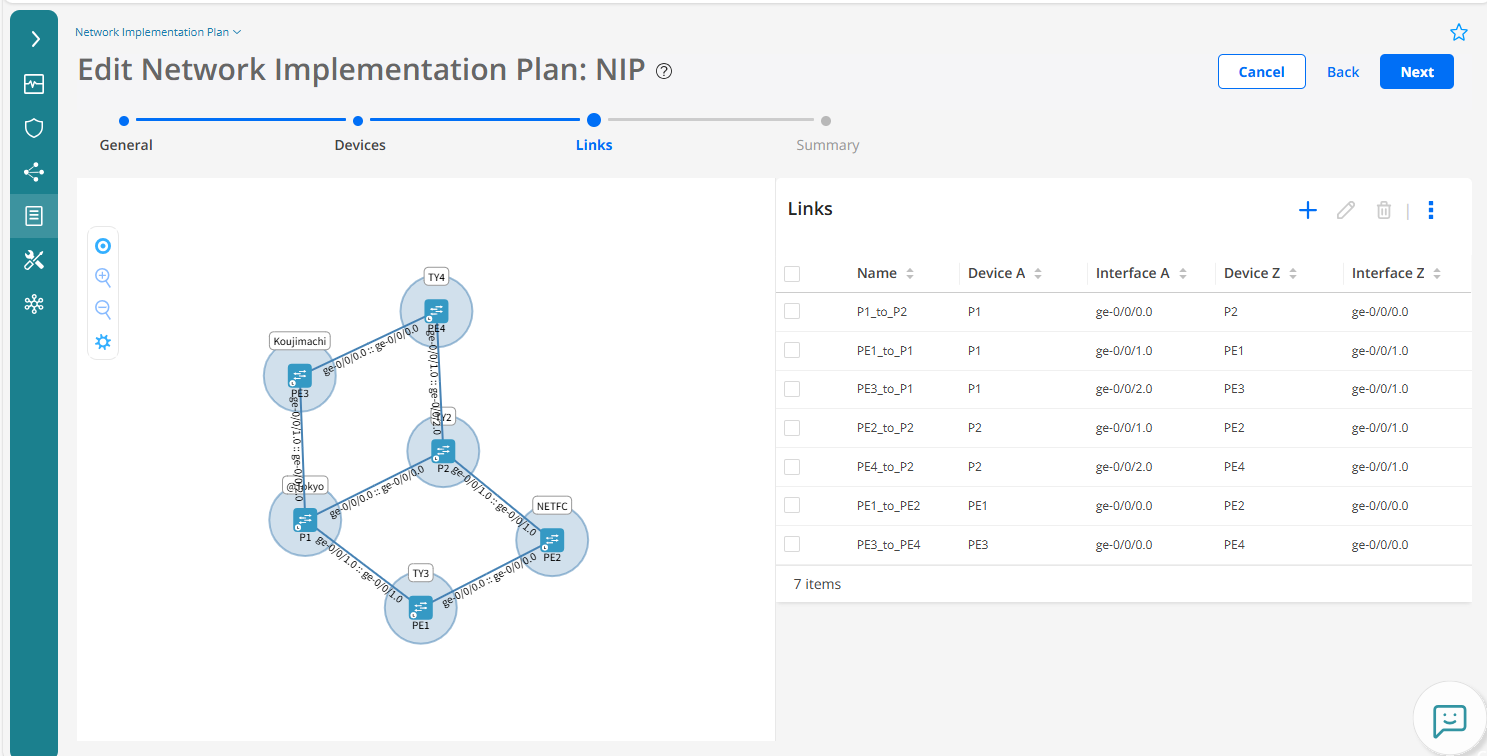Click the PE2 node in topology
The image size is (1487, 756).
point(551,540)
